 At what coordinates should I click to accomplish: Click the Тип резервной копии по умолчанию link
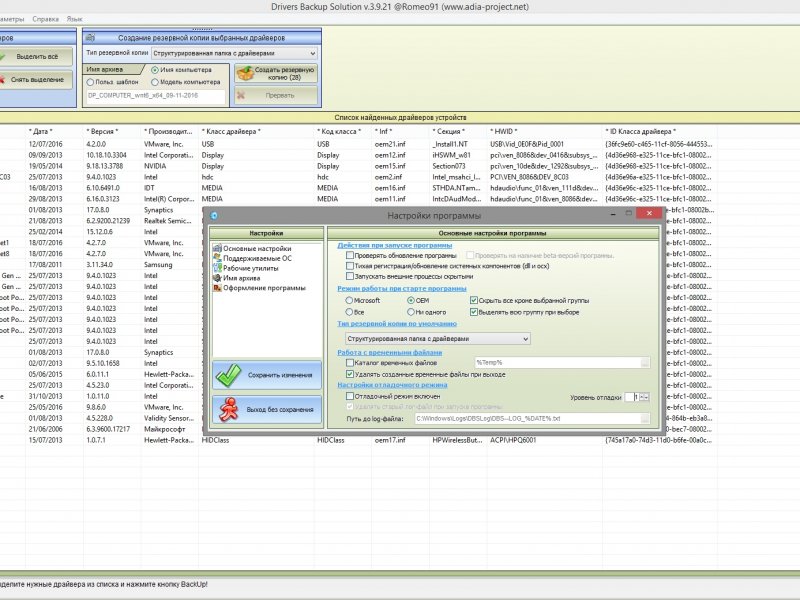tap(397, 324)
